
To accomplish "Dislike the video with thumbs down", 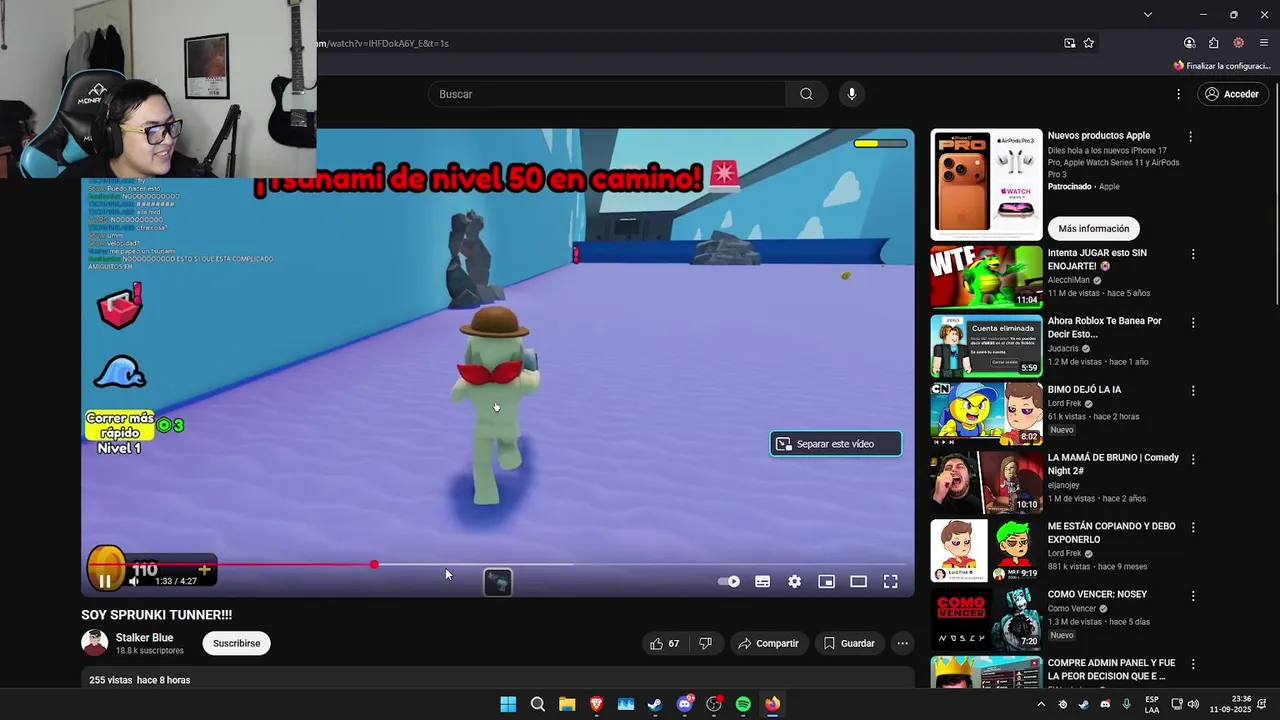I will point(705,643).
